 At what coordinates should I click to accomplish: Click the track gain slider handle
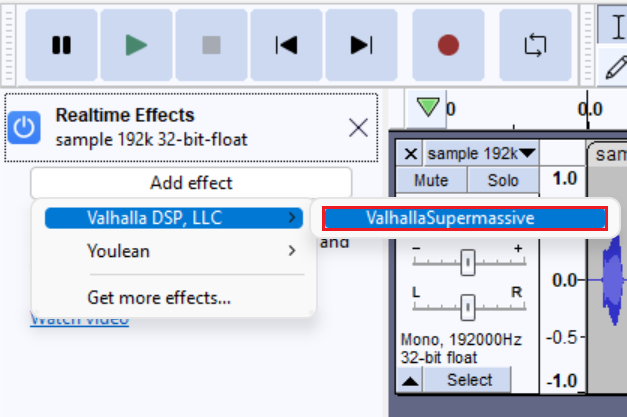(468, 262)
